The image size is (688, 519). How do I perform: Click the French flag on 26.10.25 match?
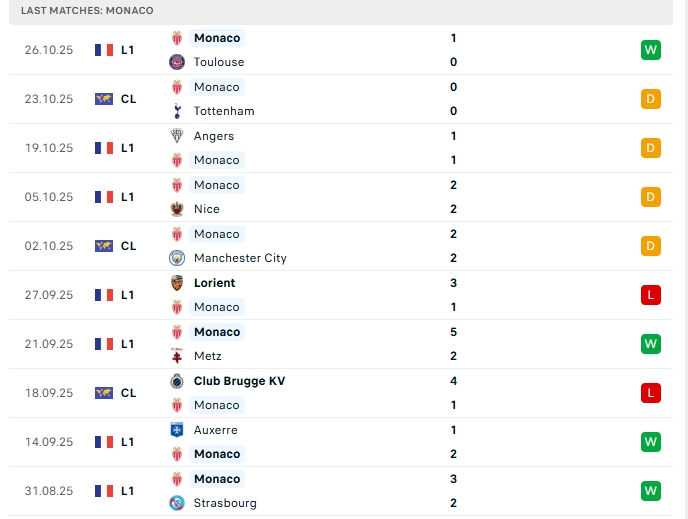(104, 50)
